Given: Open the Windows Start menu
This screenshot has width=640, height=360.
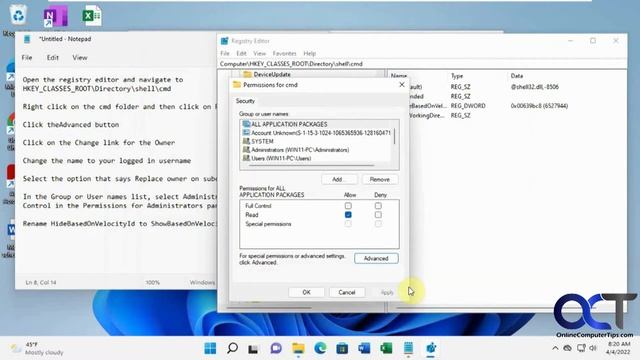Looking at the screenshot, I should [x=210, y=348].
